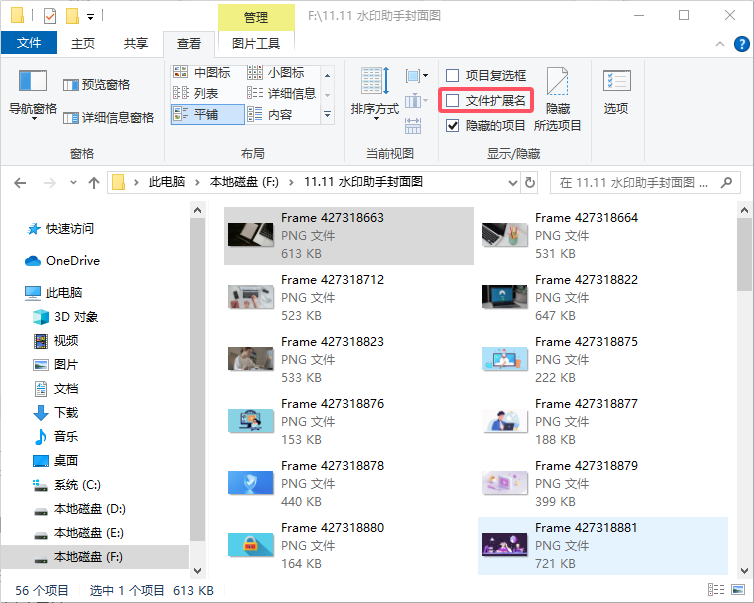Choose the 内容 content layout
The width and height of the screenshot is (754, 603).
click(x=270, y=114)
